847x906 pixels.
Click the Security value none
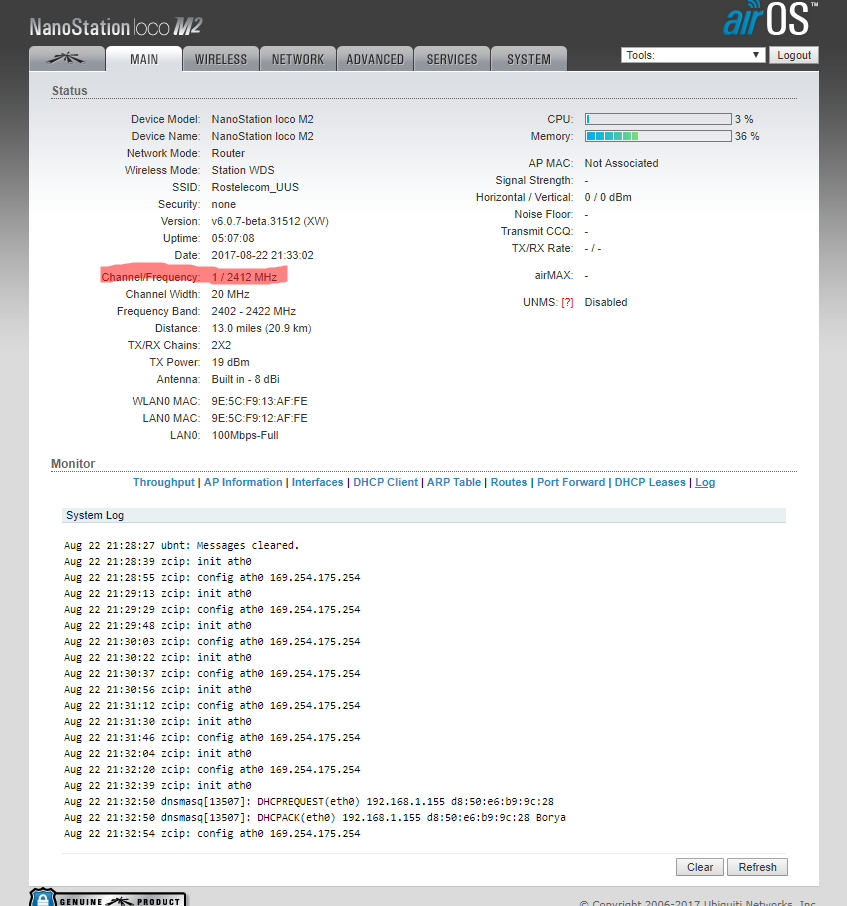224,204
